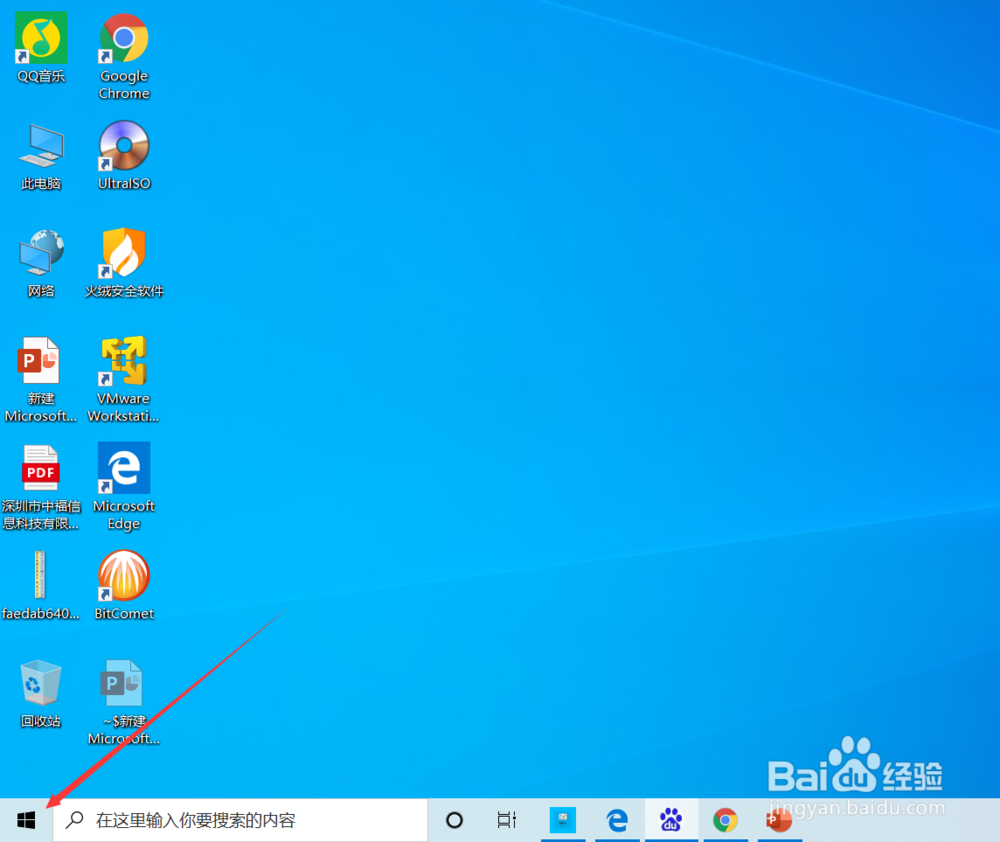Switch to the blue tile app on taskbar
1000x842 pixels.
(x=562, y=820)
